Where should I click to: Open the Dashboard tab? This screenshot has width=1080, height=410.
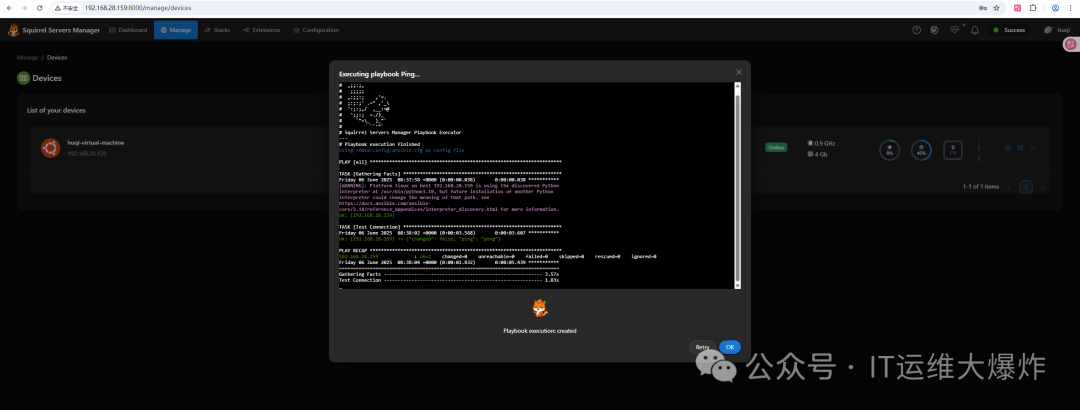[x=128, y=30]
